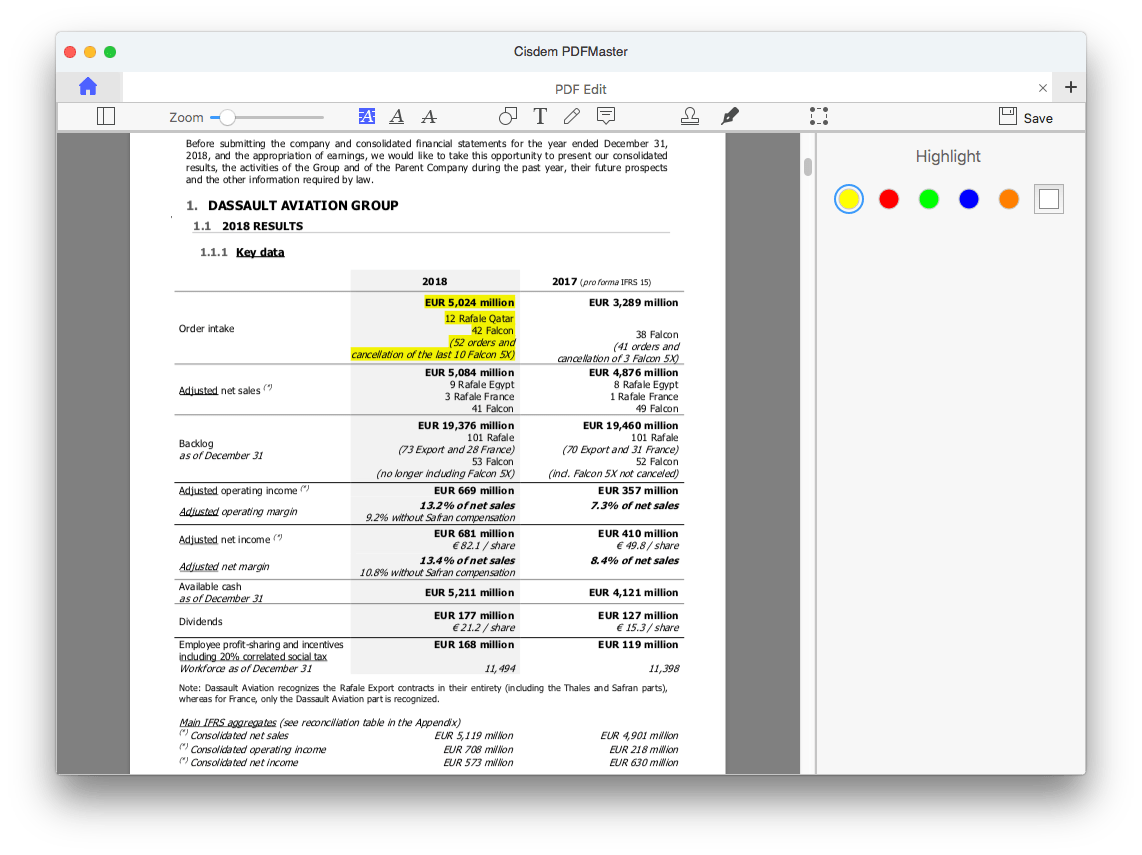Click 'EUR 410 million' 2017 value
This screenshot has height=855, width=1142.
(638, 534)
